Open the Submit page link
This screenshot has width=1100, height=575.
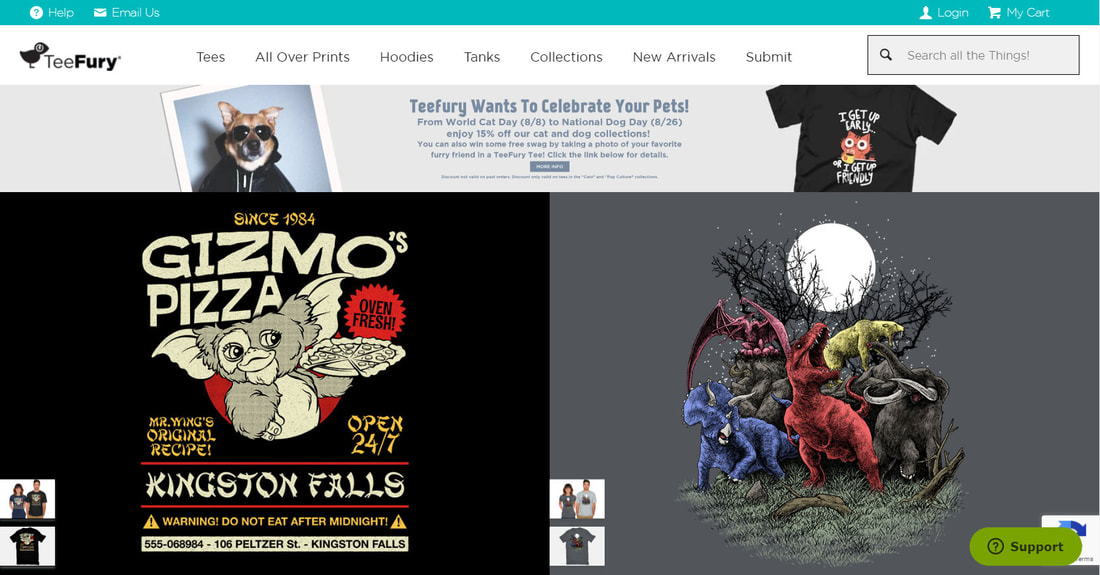(768, 57)
